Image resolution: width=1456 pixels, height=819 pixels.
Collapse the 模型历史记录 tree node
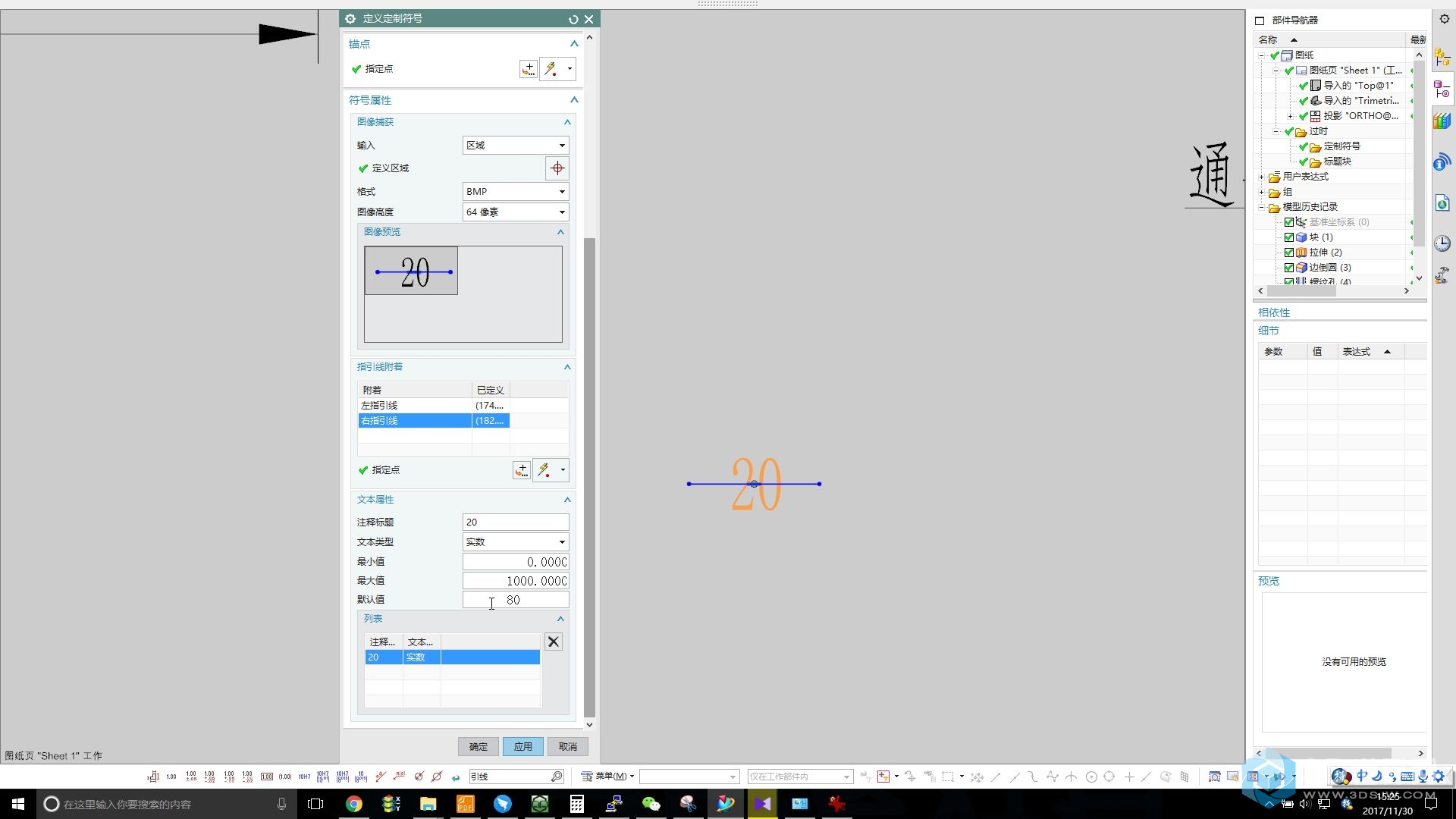tap(1262, 207)
